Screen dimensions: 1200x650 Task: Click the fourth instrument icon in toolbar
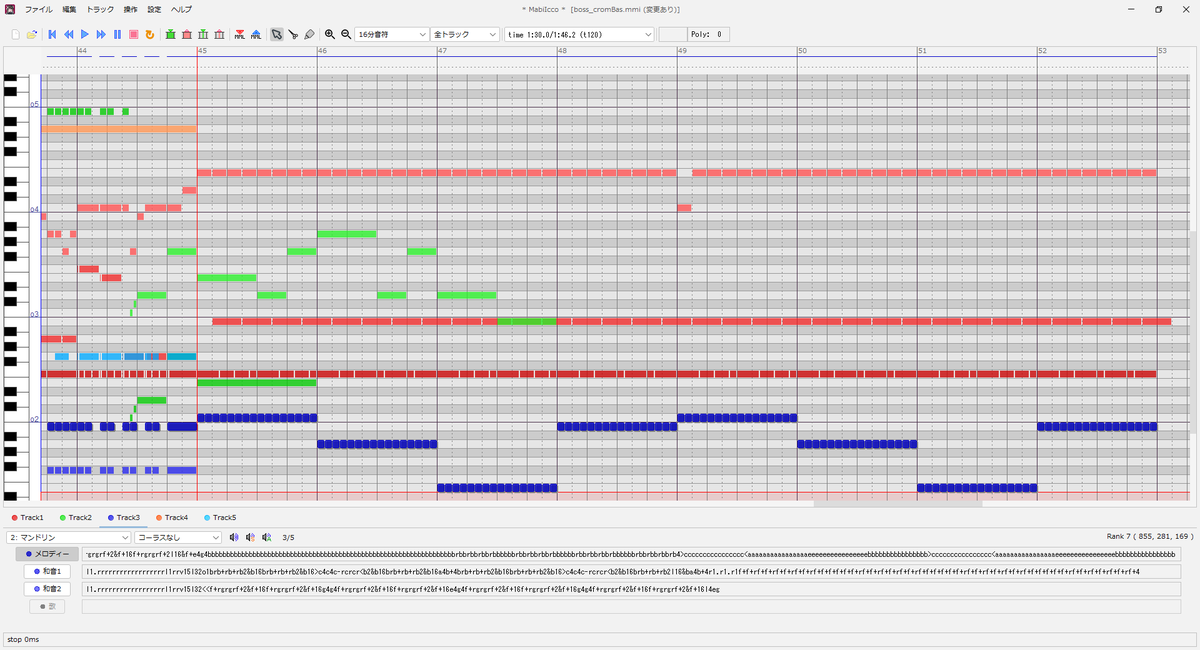click(x=220, y=34)
